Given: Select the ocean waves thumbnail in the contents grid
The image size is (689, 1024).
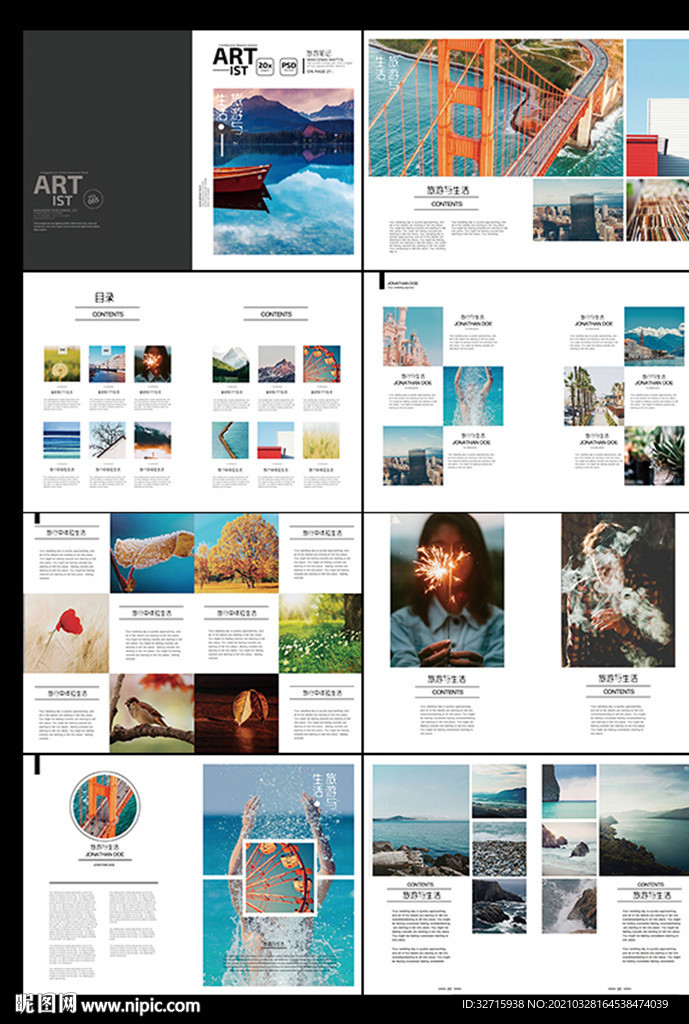Looking at the screenshot, I should pos(62,440).
